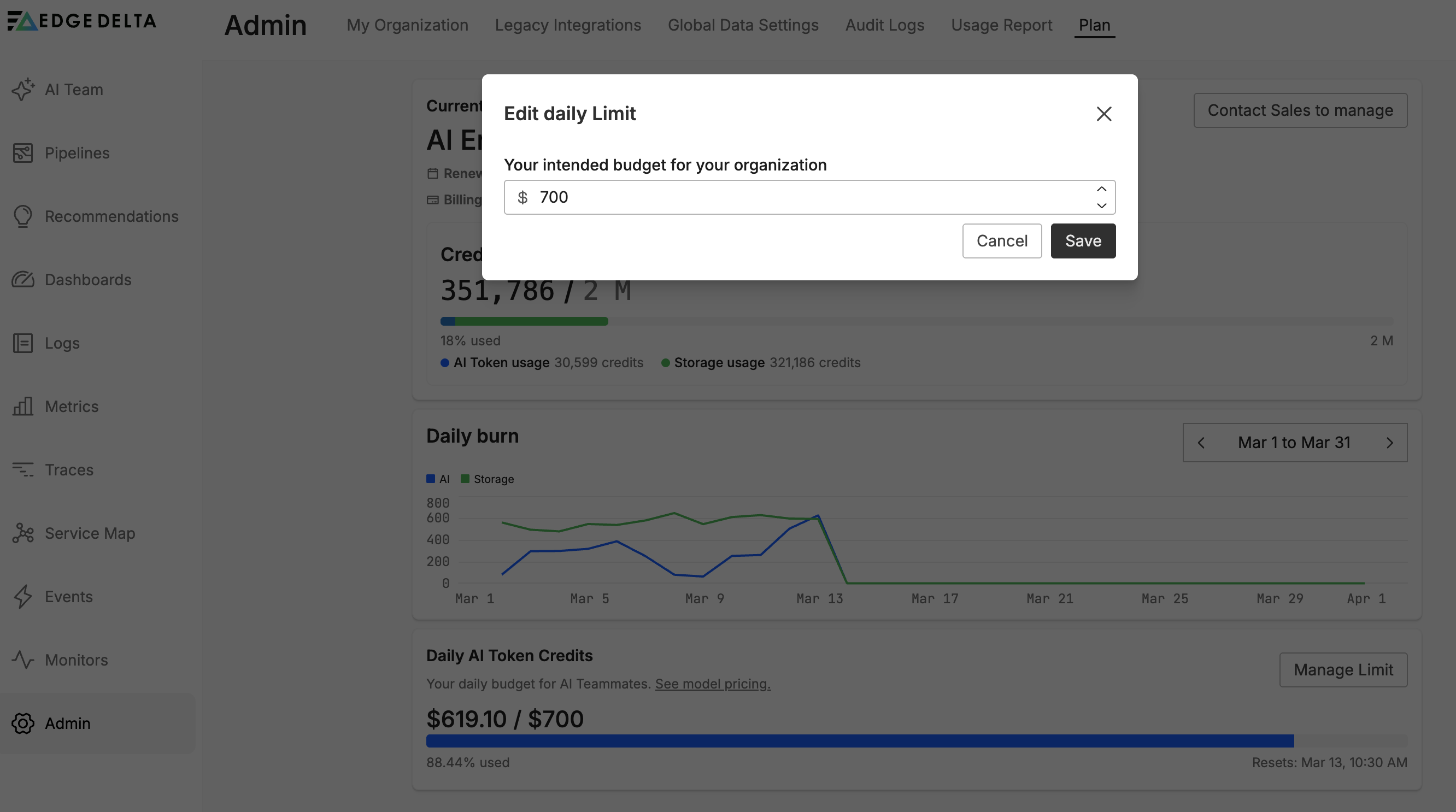Save the edited daily limit
This screenshot has height=812, width=1456.
[1082, 241]
